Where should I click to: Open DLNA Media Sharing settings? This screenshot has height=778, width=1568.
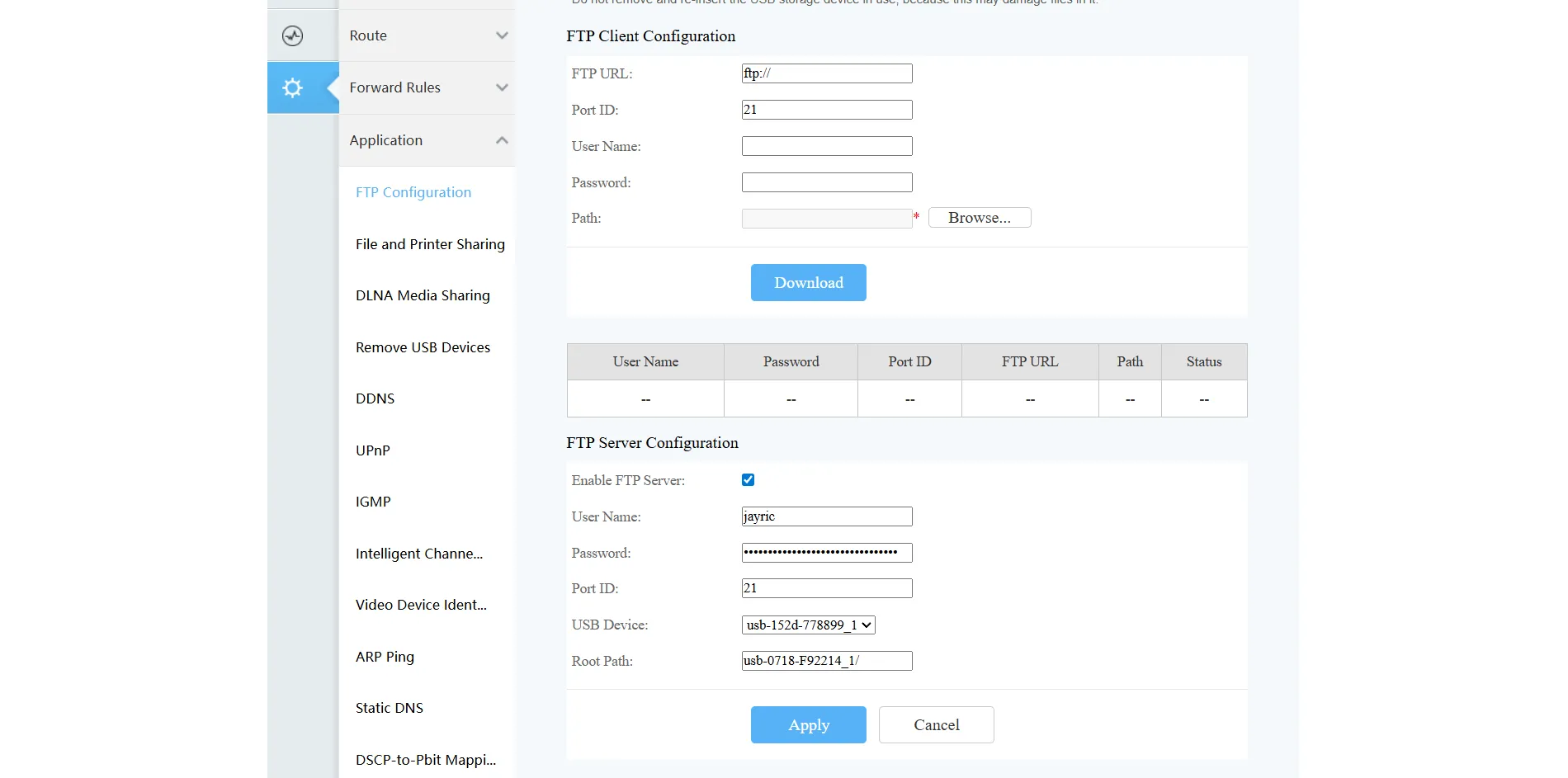422,295
